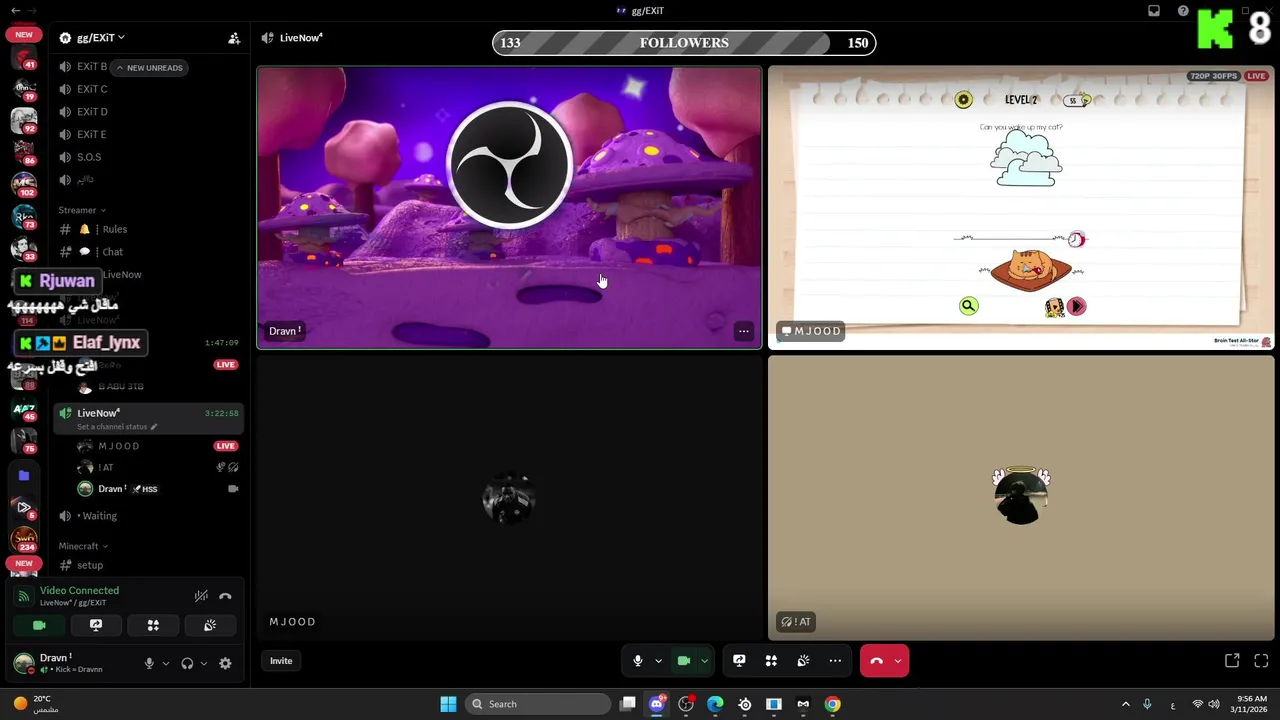
Task: Share screen from voice connection panel
Action: tap(96, 625)
